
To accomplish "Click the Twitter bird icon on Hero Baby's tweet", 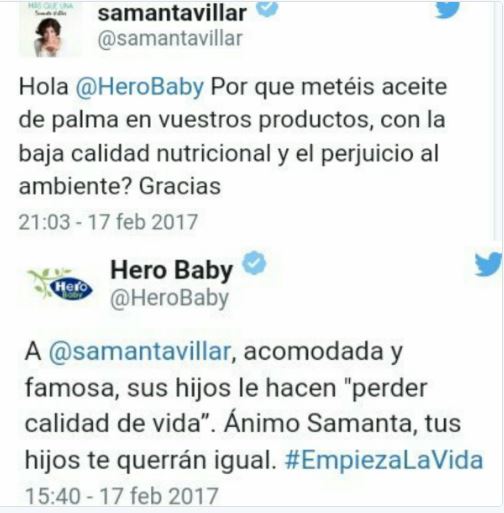I will pos(488,264).
